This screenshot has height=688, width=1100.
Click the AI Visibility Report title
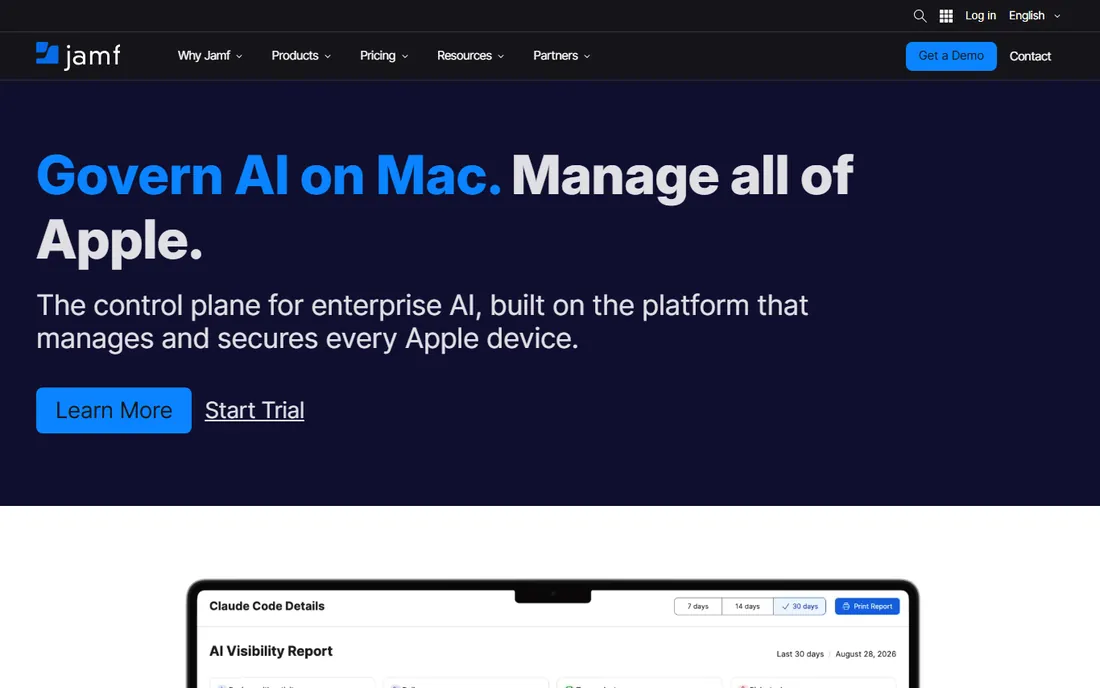(271, 651)
